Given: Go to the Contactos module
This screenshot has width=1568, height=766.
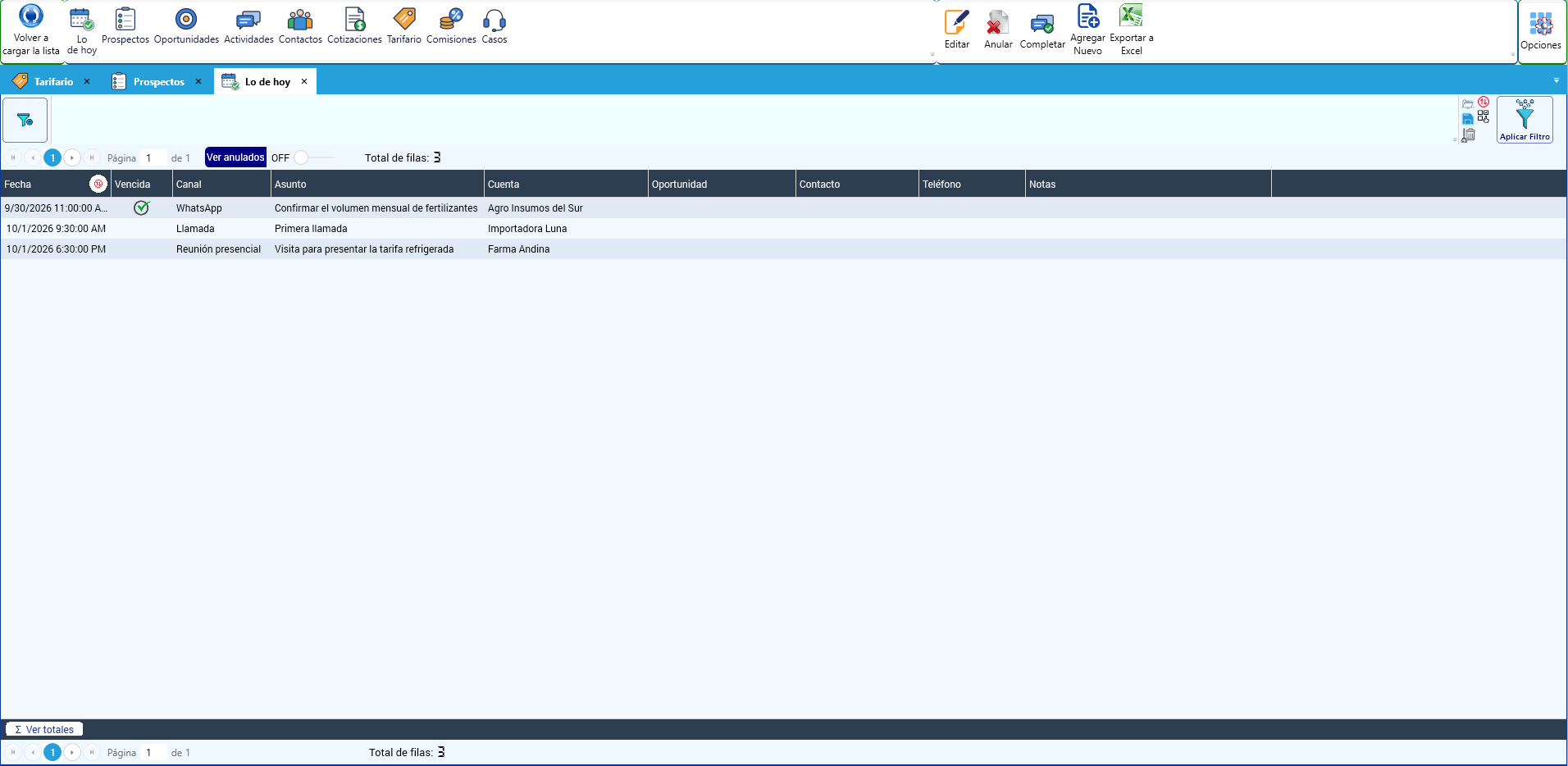Looking at the screenshot, I should click(300, 26).
